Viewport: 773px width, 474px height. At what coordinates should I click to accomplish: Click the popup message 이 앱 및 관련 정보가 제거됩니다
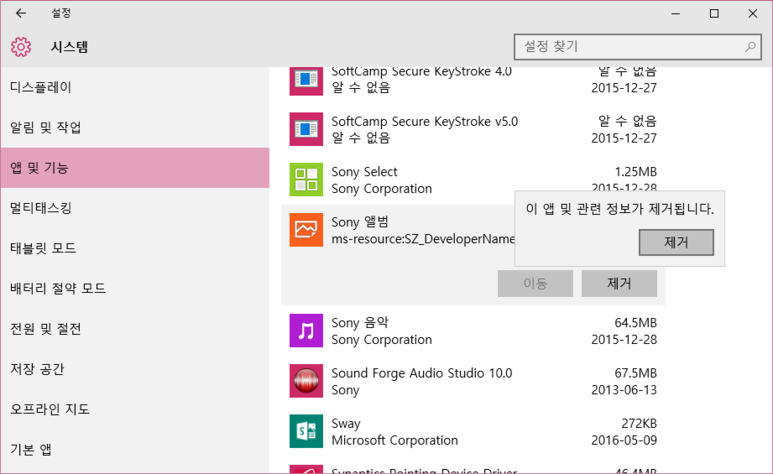click(x=620, y=209)
